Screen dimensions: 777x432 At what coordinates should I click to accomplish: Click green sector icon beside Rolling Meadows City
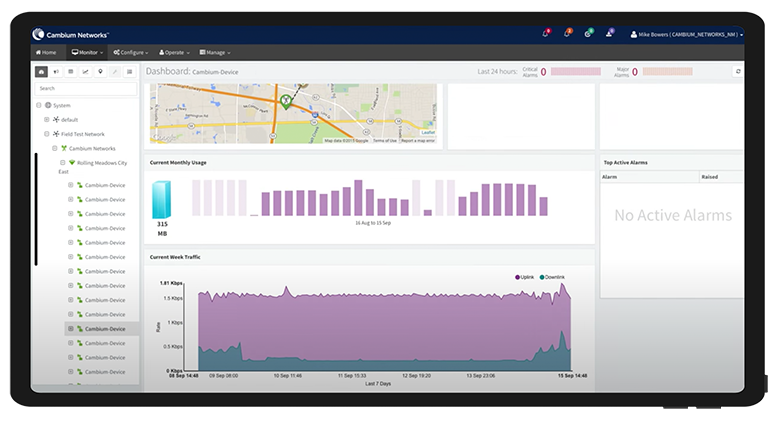click(72, 162)
